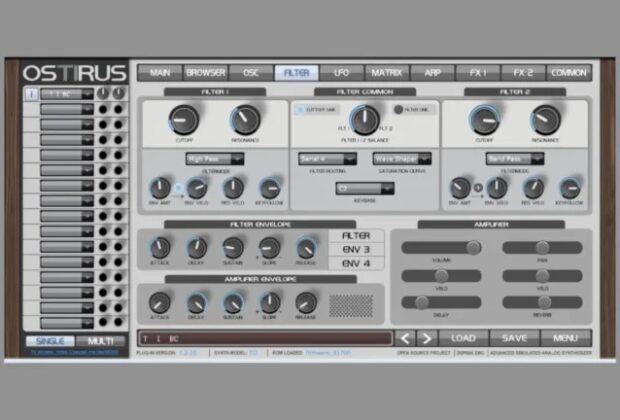The image size is (620, 420).
Task: Click Filter Envelope Decay knob
Action: pyautogui.click(x=197, y=248)
